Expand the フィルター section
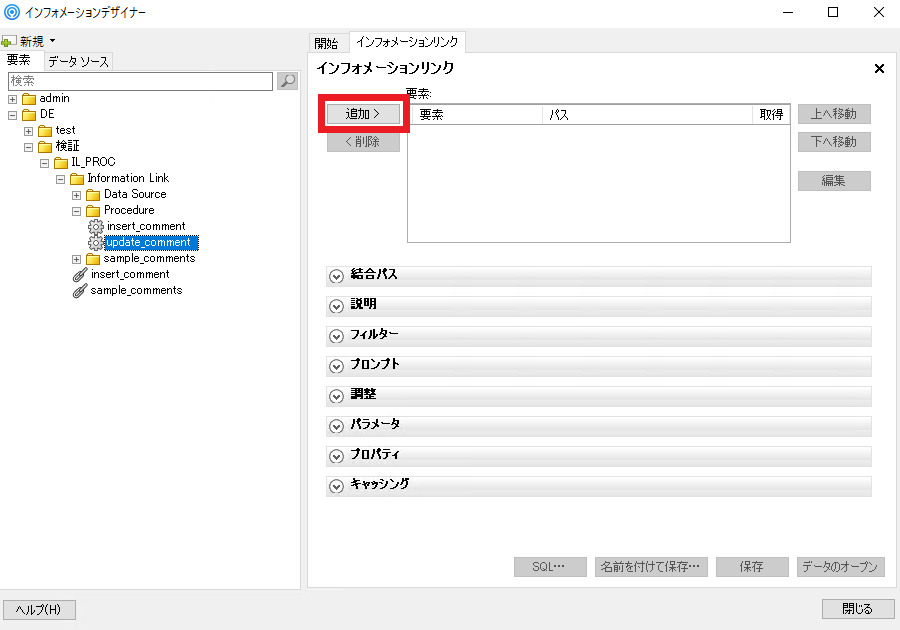Screen dimensions: 900x630 [x=336, y=336]
